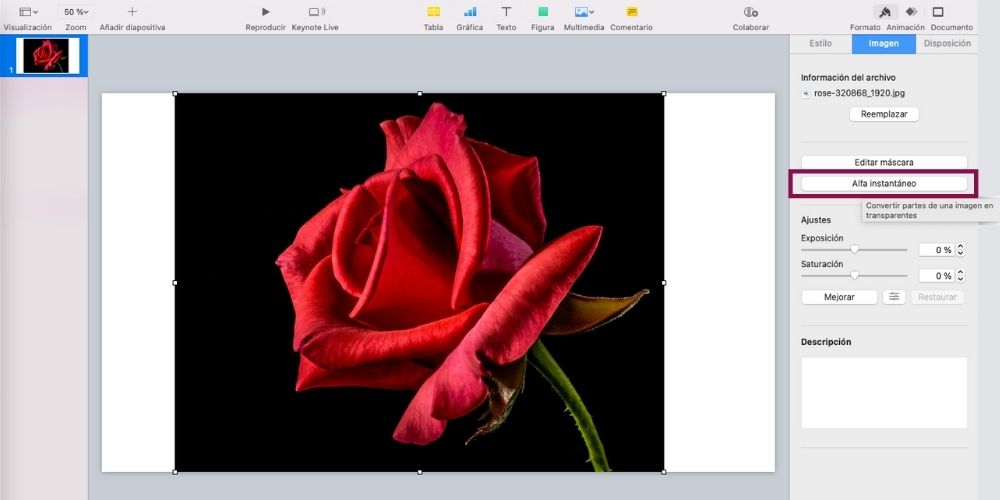This screenshot has width=1000, height=500.
Task: Open the Colaborar sharing options
Action: pyautogui.click(x=751, y=12)
